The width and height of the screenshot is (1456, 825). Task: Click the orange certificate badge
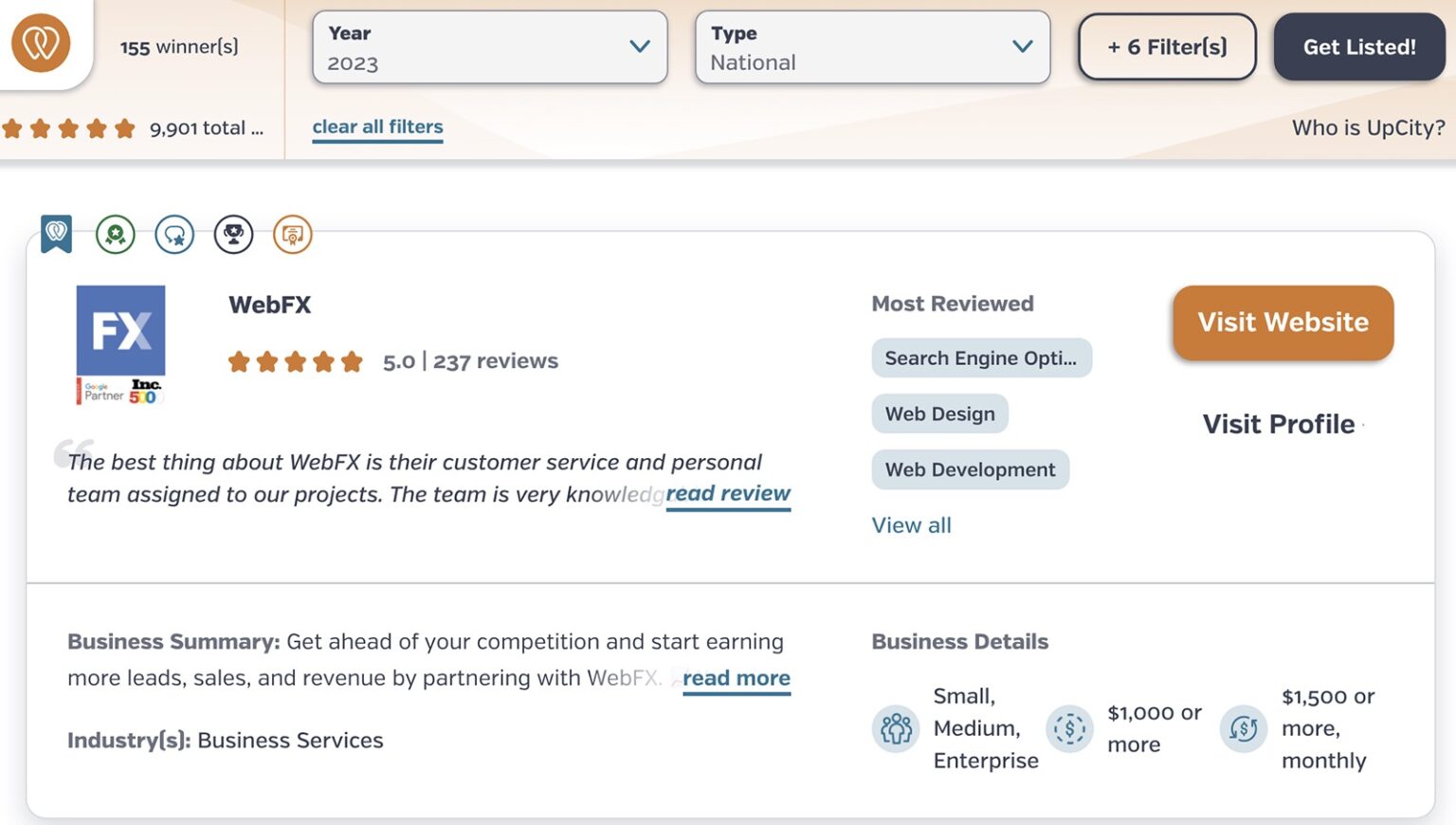pyautogui.click(x=292, y=234)
